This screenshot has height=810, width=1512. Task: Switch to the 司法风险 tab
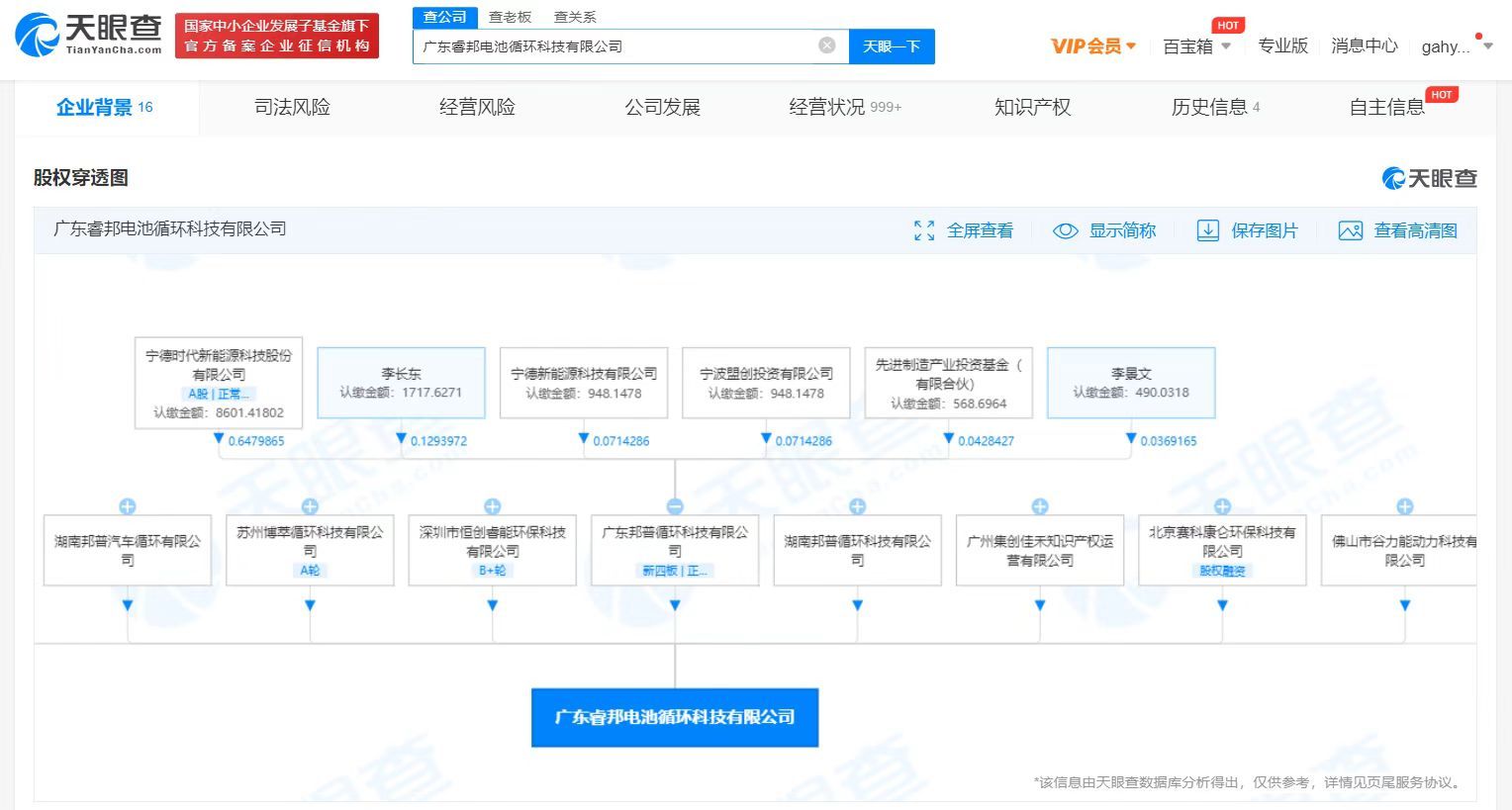(x=292, y=107)
